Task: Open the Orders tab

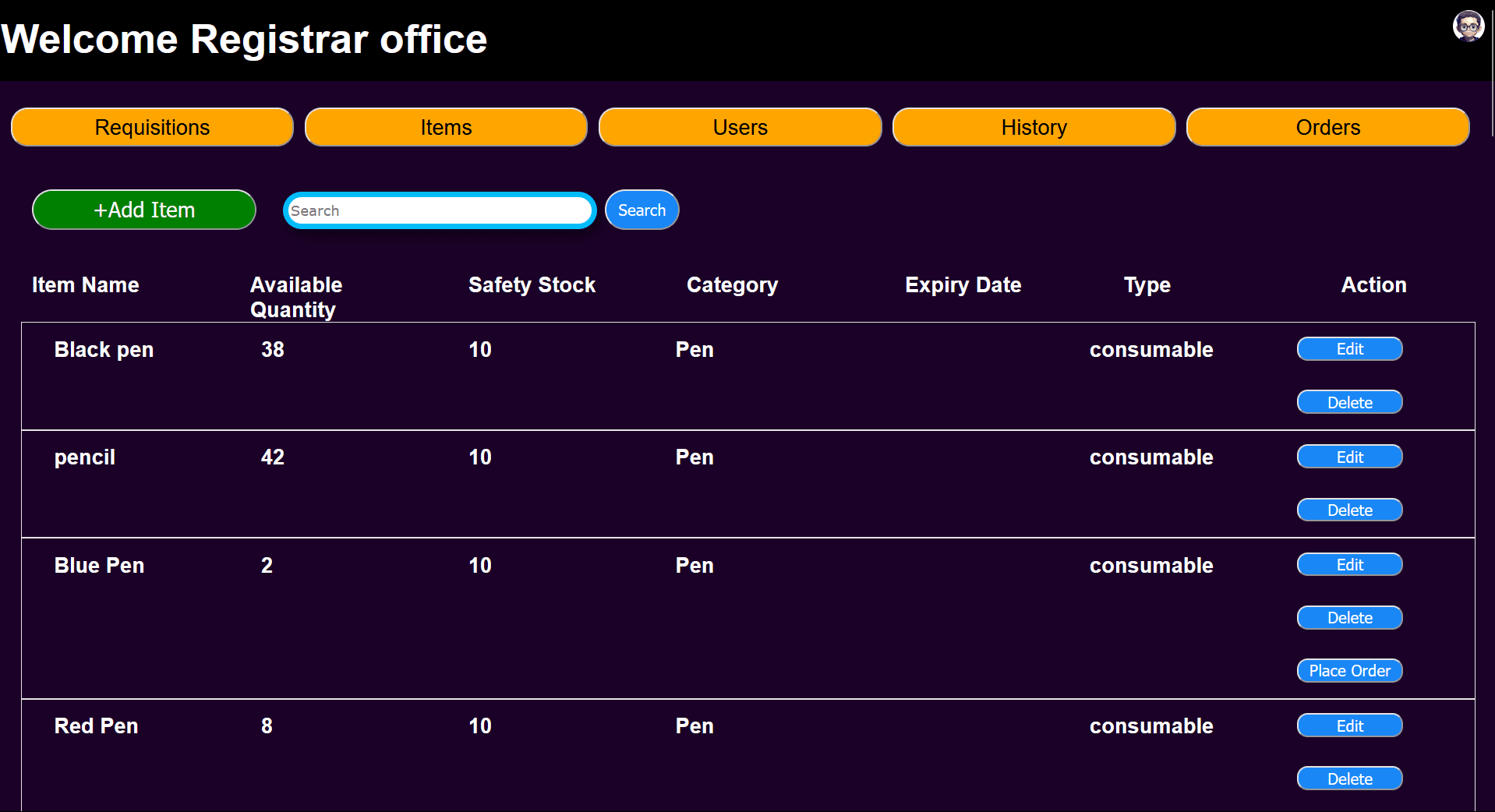Action: [x=1327, y=127]
